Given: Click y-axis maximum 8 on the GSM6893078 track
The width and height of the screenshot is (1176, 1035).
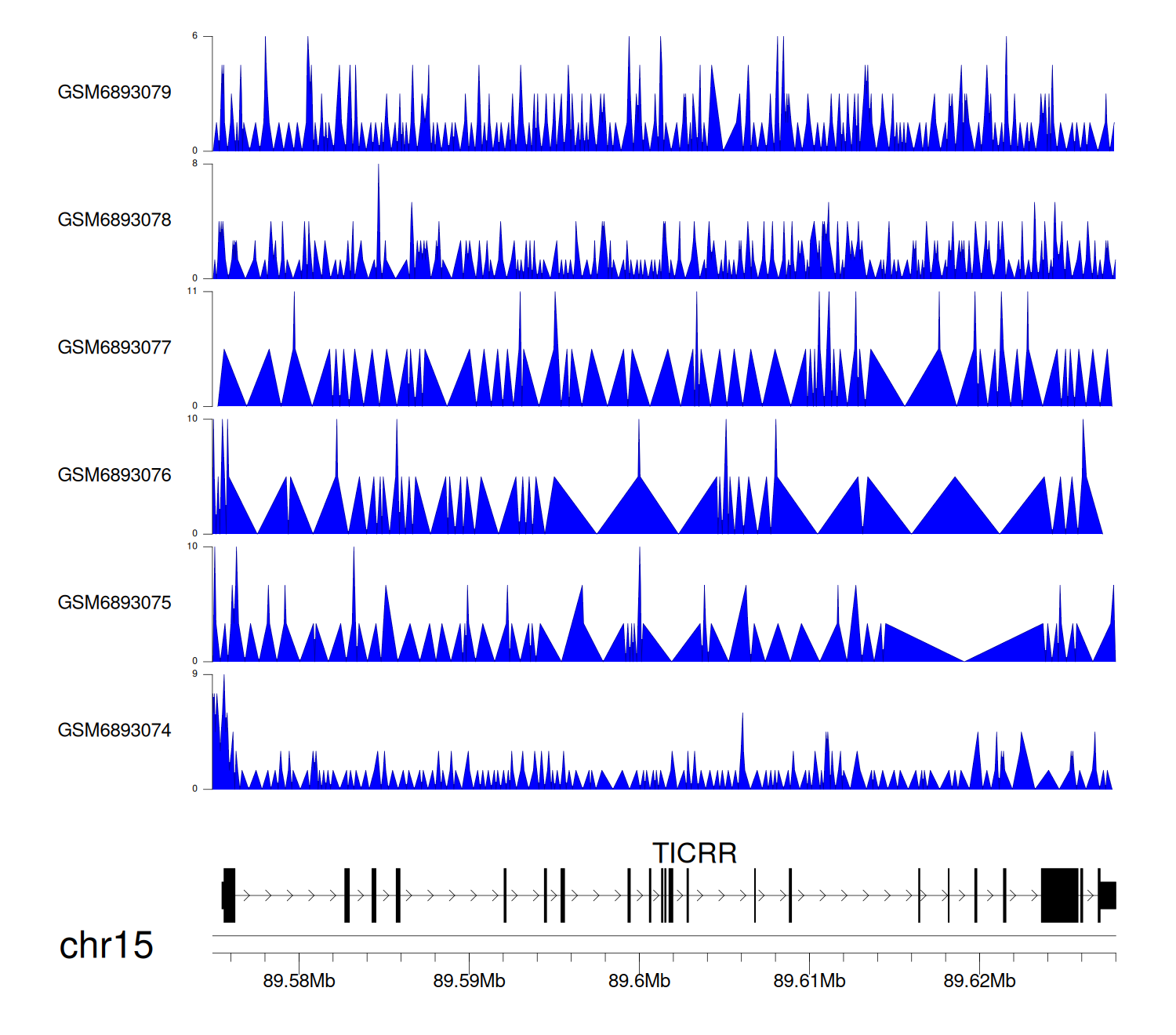Looking at the screenshot, I should (195, 164).
